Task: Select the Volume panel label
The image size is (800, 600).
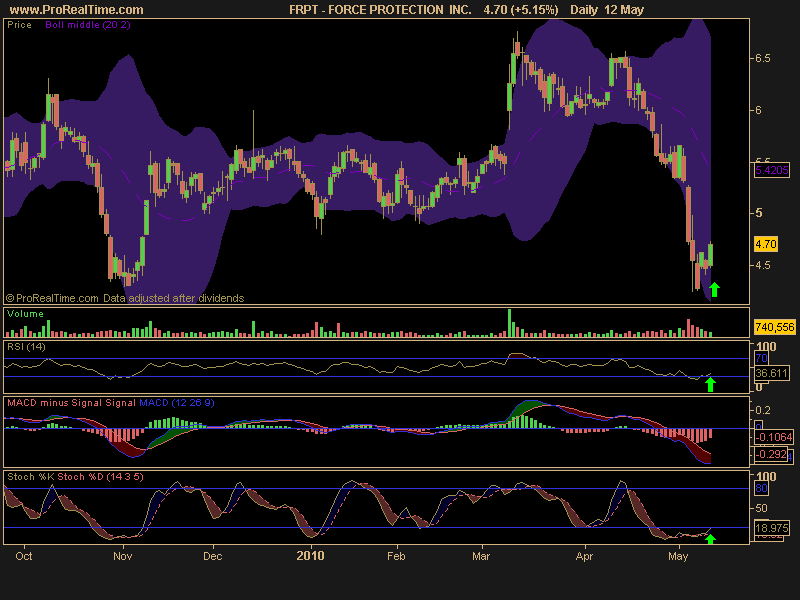Action: coord(26,314)
